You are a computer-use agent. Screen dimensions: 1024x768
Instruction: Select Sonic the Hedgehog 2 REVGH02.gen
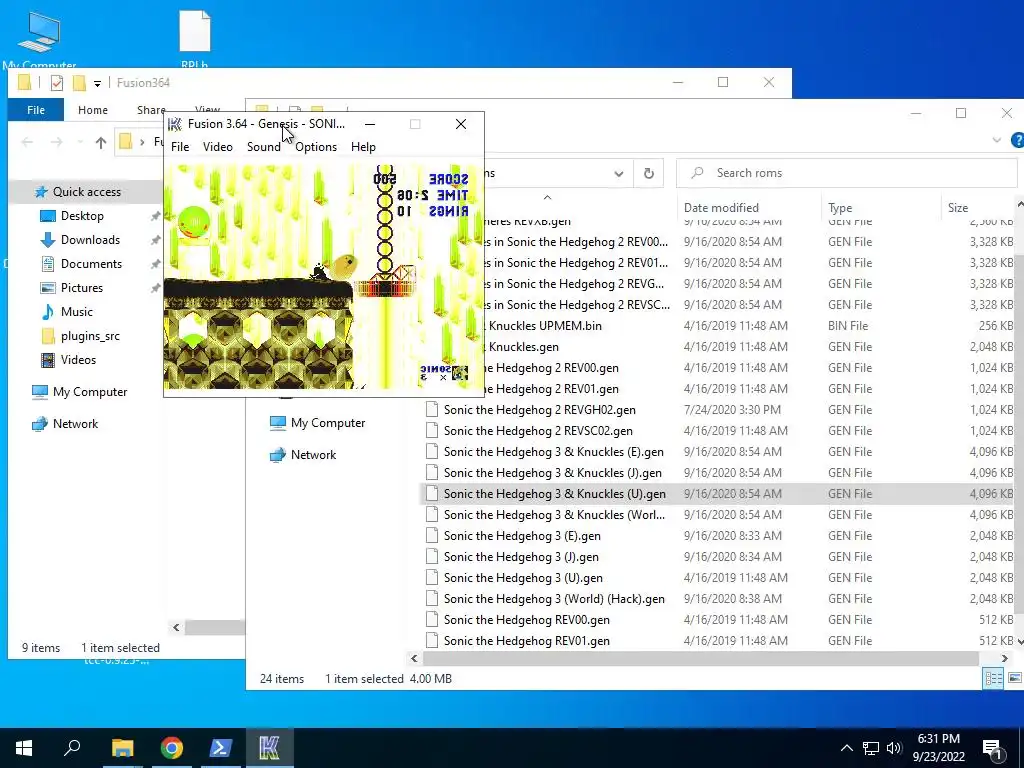[x=539, y=410]
